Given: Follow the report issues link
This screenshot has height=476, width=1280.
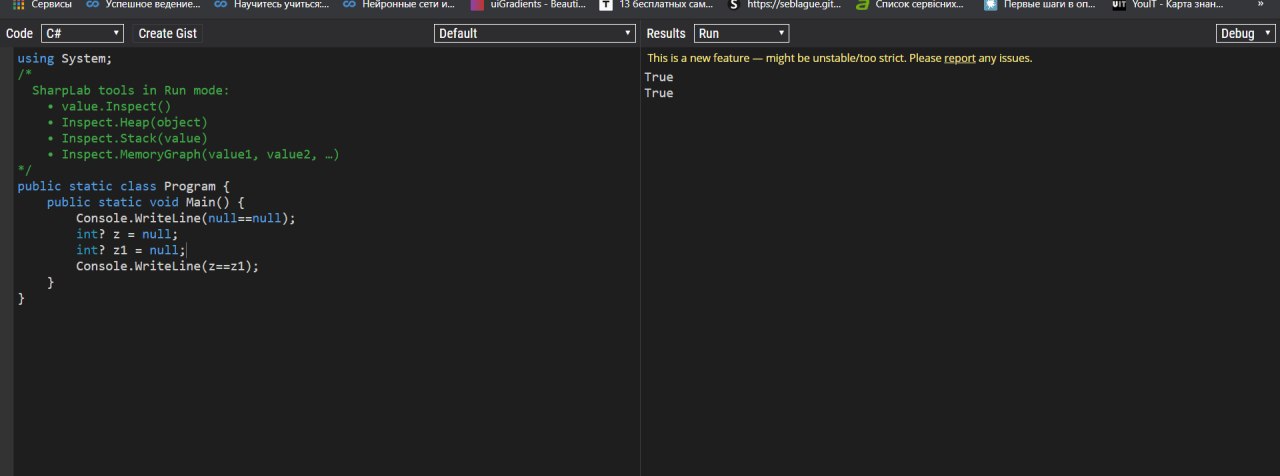Looking at the screenshot, I should pos(960,58).
